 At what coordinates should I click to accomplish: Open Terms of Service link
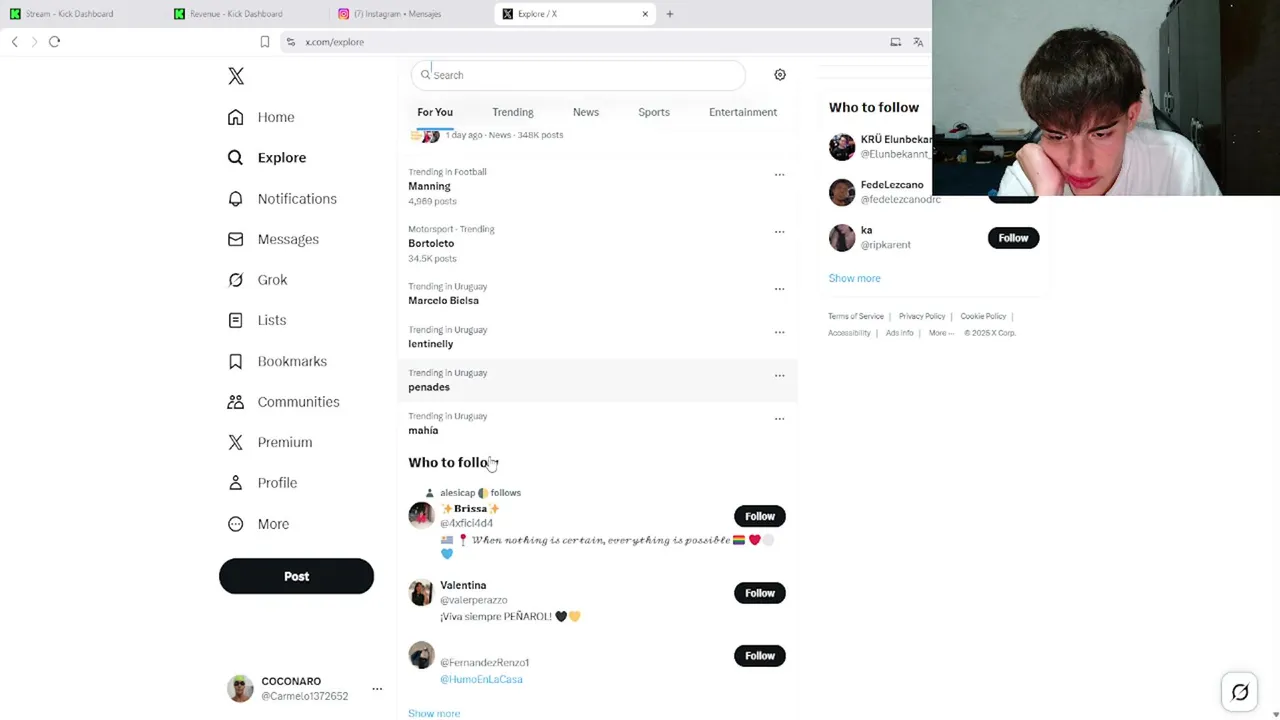tap(856, 316)
